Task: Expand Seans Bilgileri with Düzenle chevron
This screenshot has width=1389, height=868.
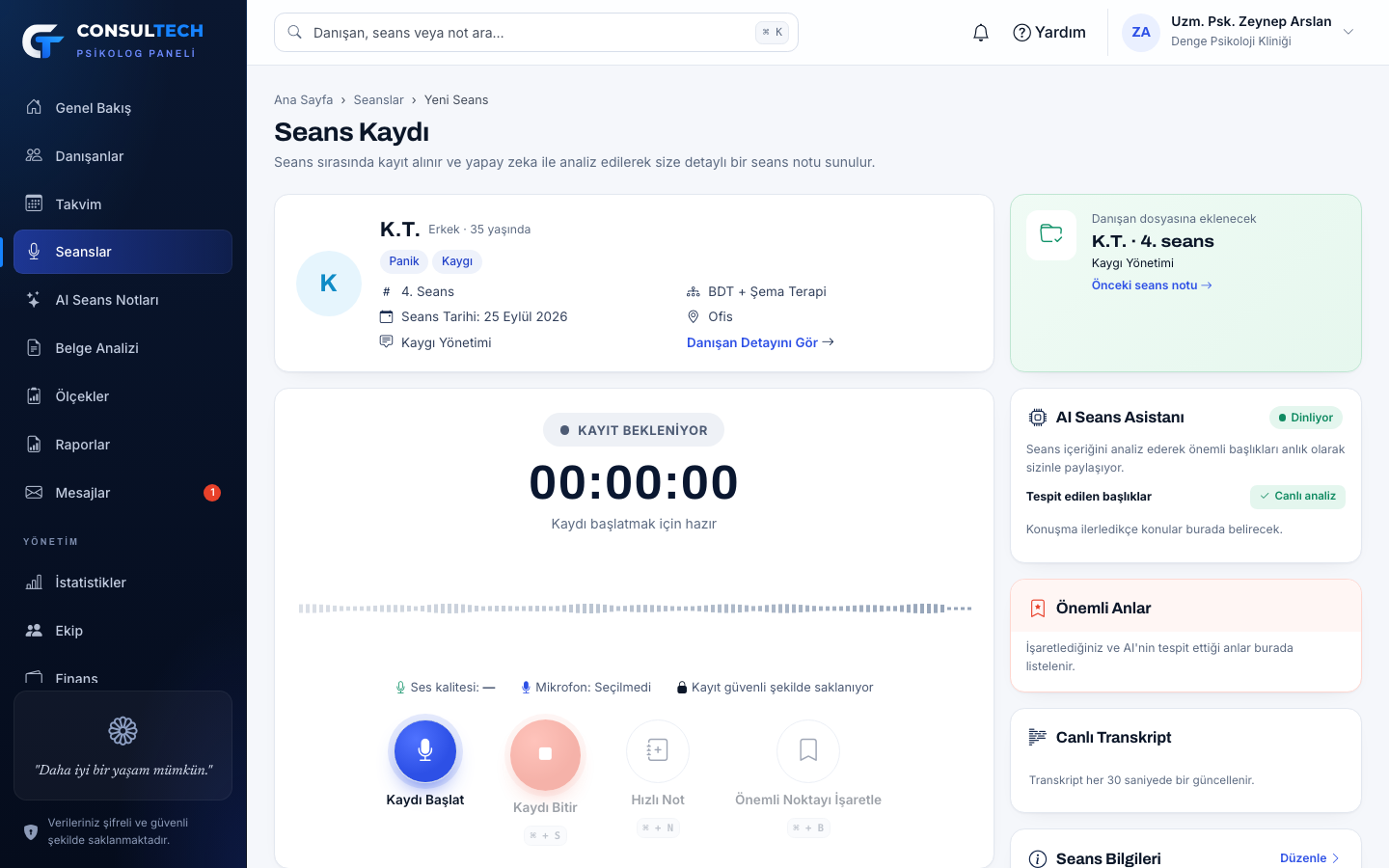Action: (1336, 858)
